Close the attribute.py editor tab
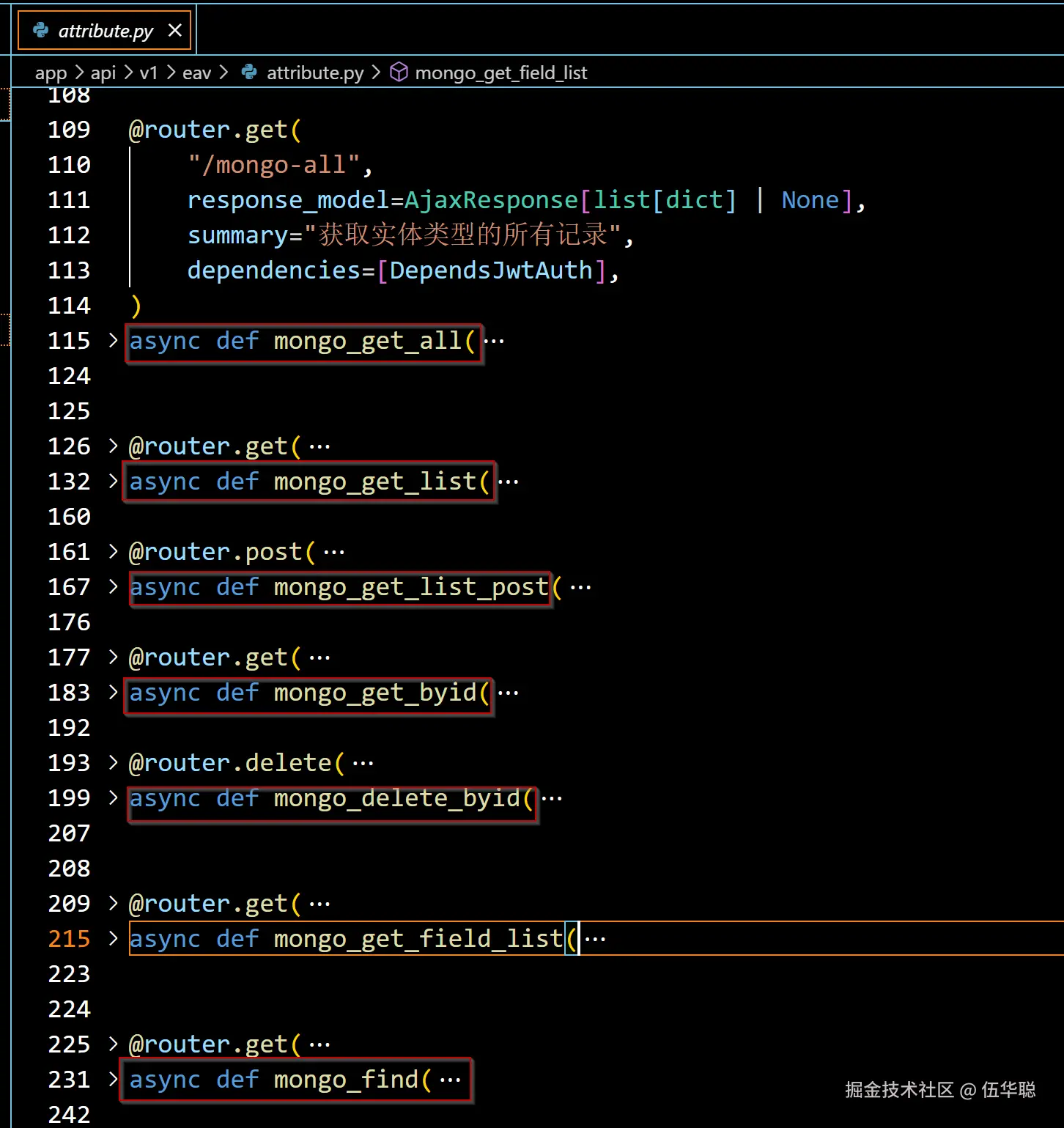This screenshot has height=1128, width=1064. coord(174,30)
